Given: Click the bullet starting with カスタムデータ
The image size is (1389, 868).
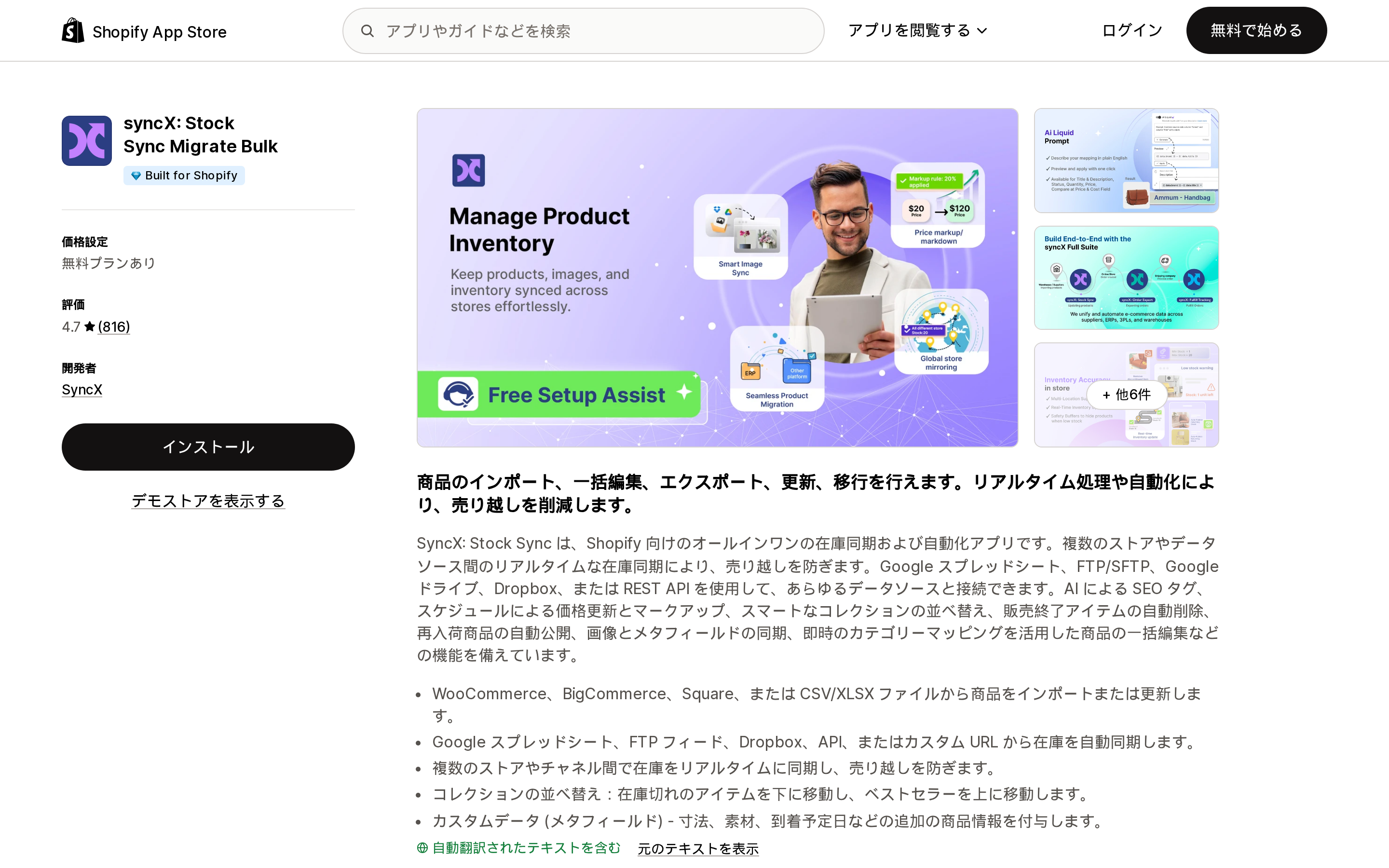Looking at the screenshot, I should click(x=769, y=822).
